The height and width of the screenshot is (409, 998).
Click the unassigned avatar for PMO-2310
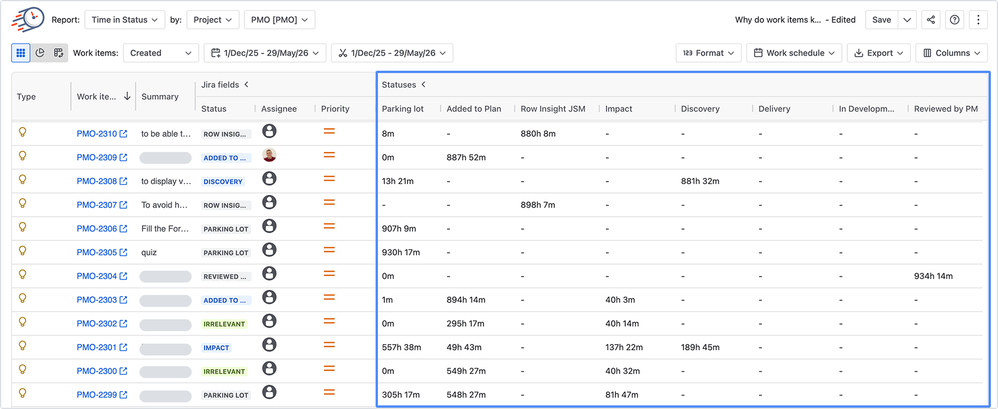pyautogui.click(x=269, y=132)
